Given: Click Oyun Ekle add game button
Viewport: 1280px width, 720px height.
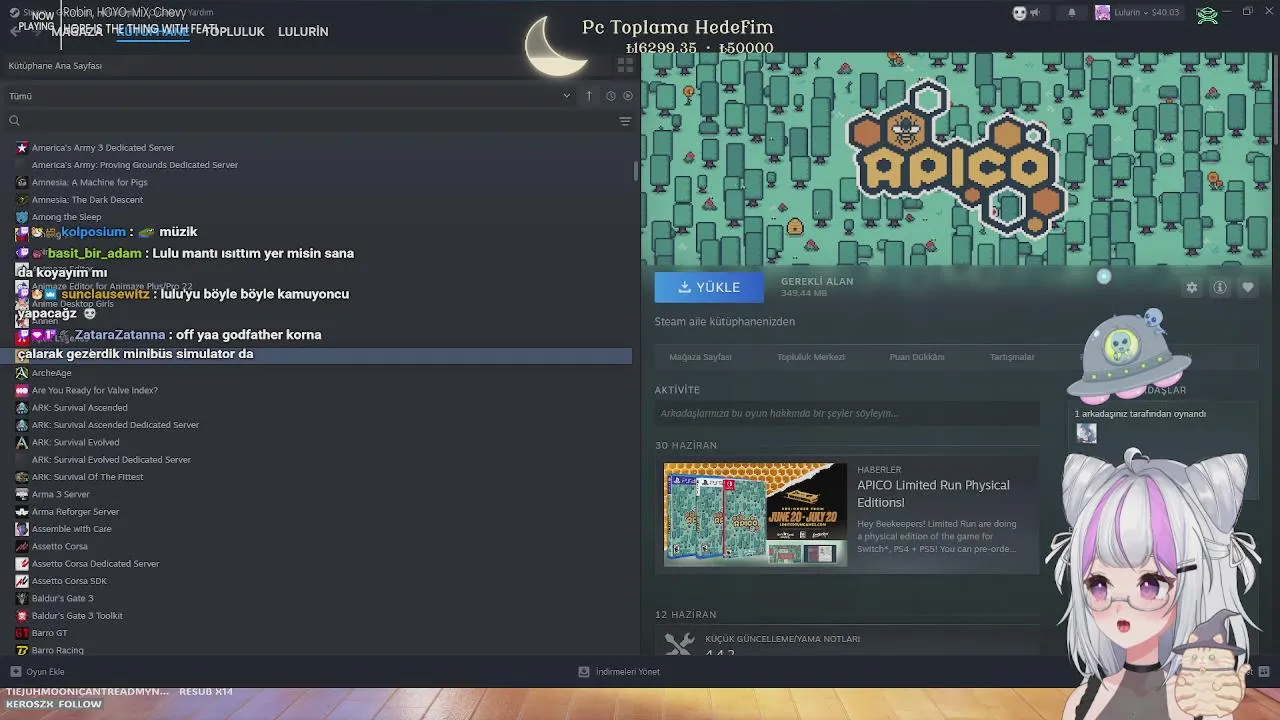Looking at the screenshot, I should click(x=38, y=672).
